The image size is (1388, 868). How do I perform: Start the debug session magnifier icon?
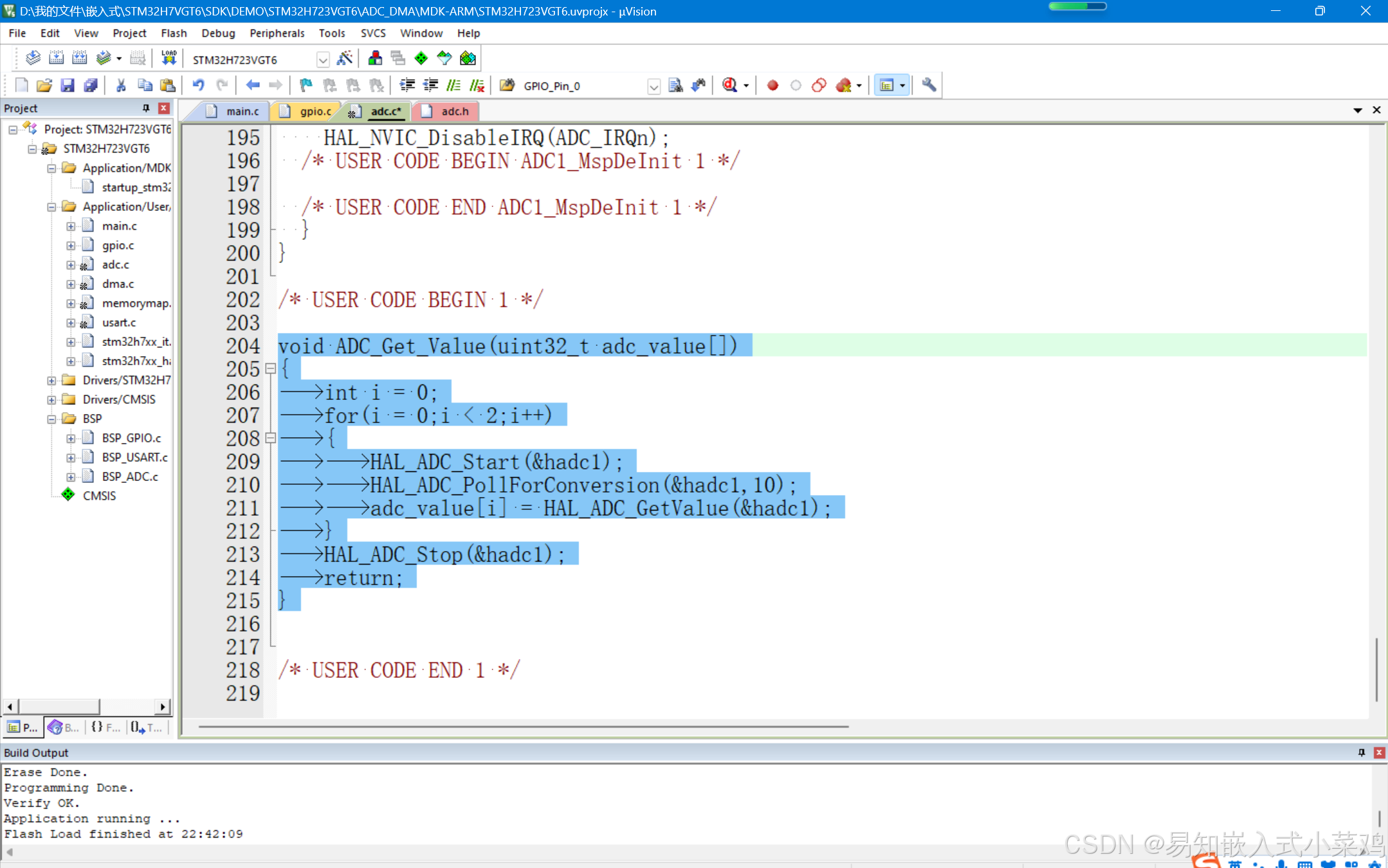(x=729, y=85)
